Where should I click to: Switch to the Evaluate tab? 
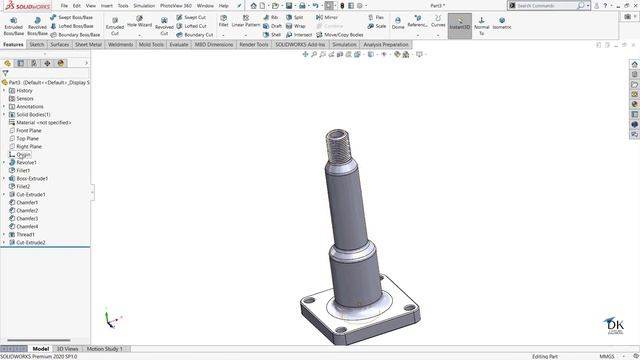pos(179,44)
